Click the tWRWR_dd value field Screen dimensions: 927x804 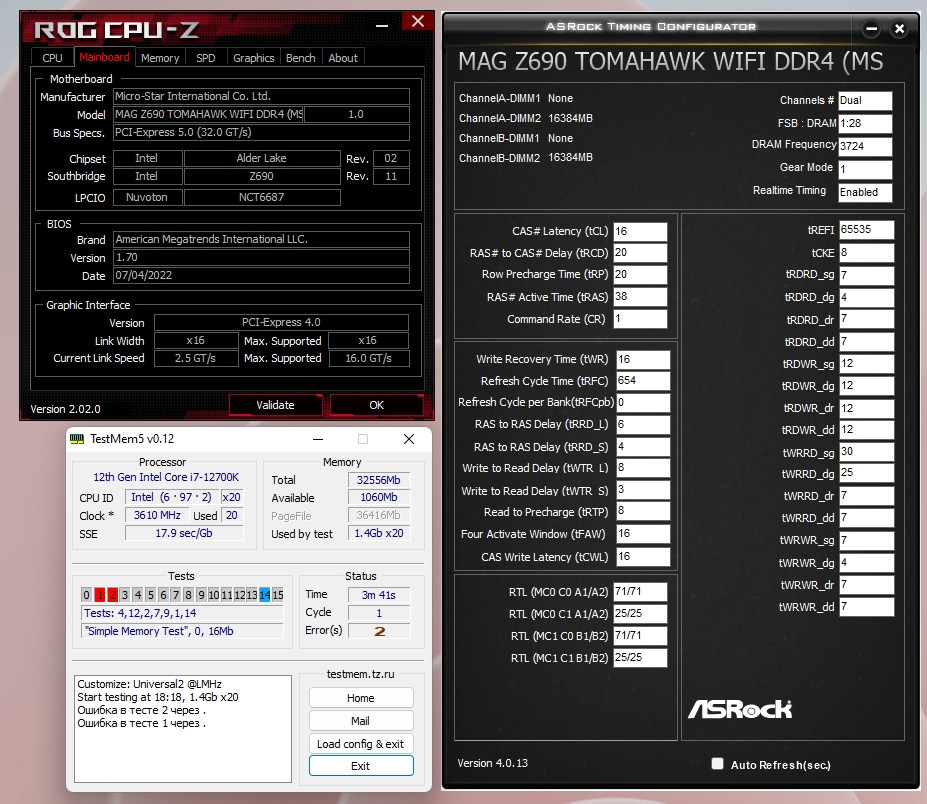tap(866, 607)
